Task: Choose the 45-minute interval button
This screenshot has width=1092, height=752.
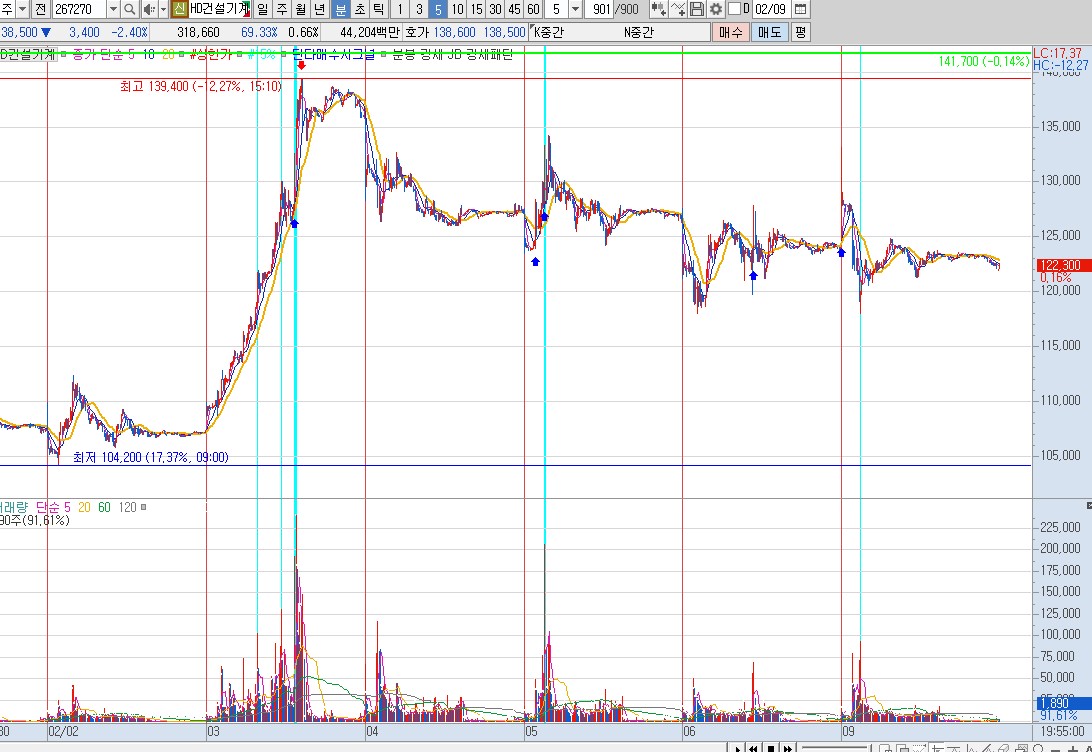Action: click(514, 9)
